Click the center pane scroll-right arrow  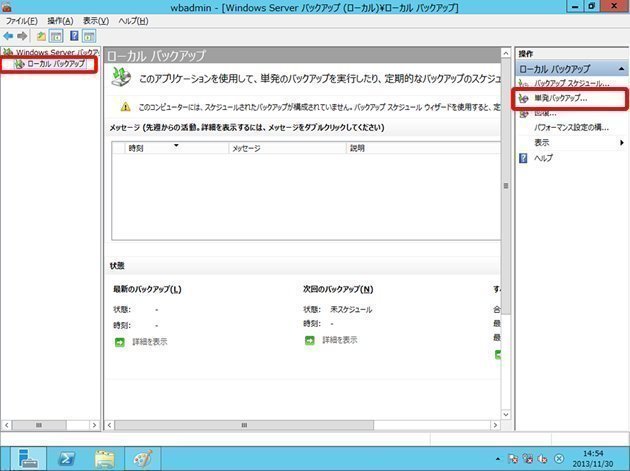(495, 425)
